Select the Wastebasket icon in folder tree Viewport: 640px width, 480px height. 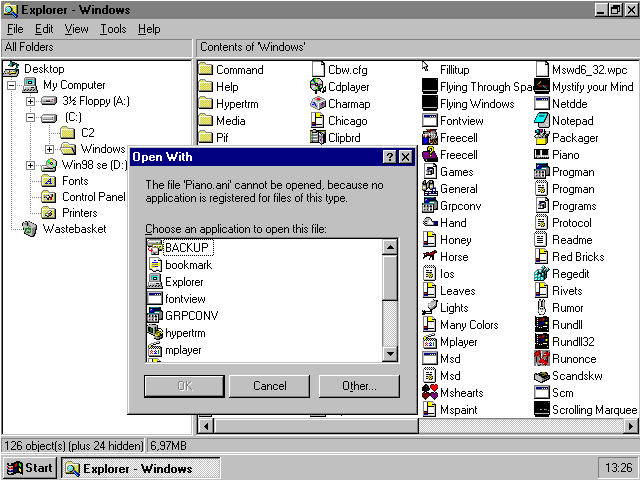point(29,229)
